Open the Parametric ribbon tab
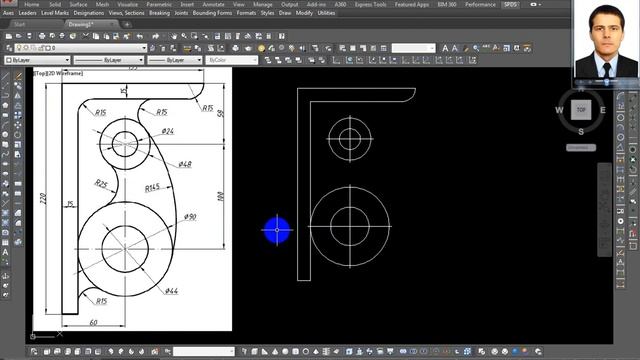 coord(159,4)
